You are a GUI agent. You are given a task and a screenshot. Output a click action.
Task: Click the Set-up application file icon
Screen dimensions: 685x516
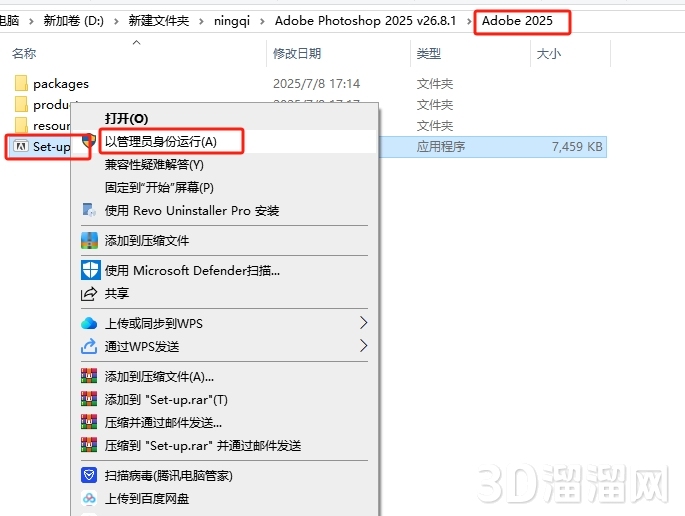coord(20,146)
